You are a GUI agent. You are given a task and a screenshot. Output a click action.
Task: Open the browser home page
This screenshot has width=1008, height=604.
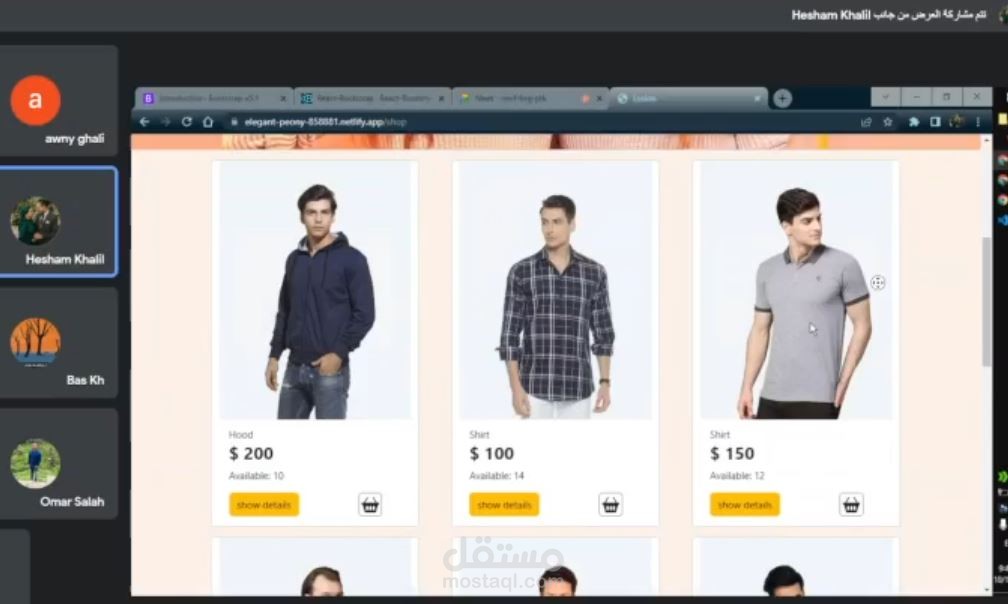click(x=208, y=121)
